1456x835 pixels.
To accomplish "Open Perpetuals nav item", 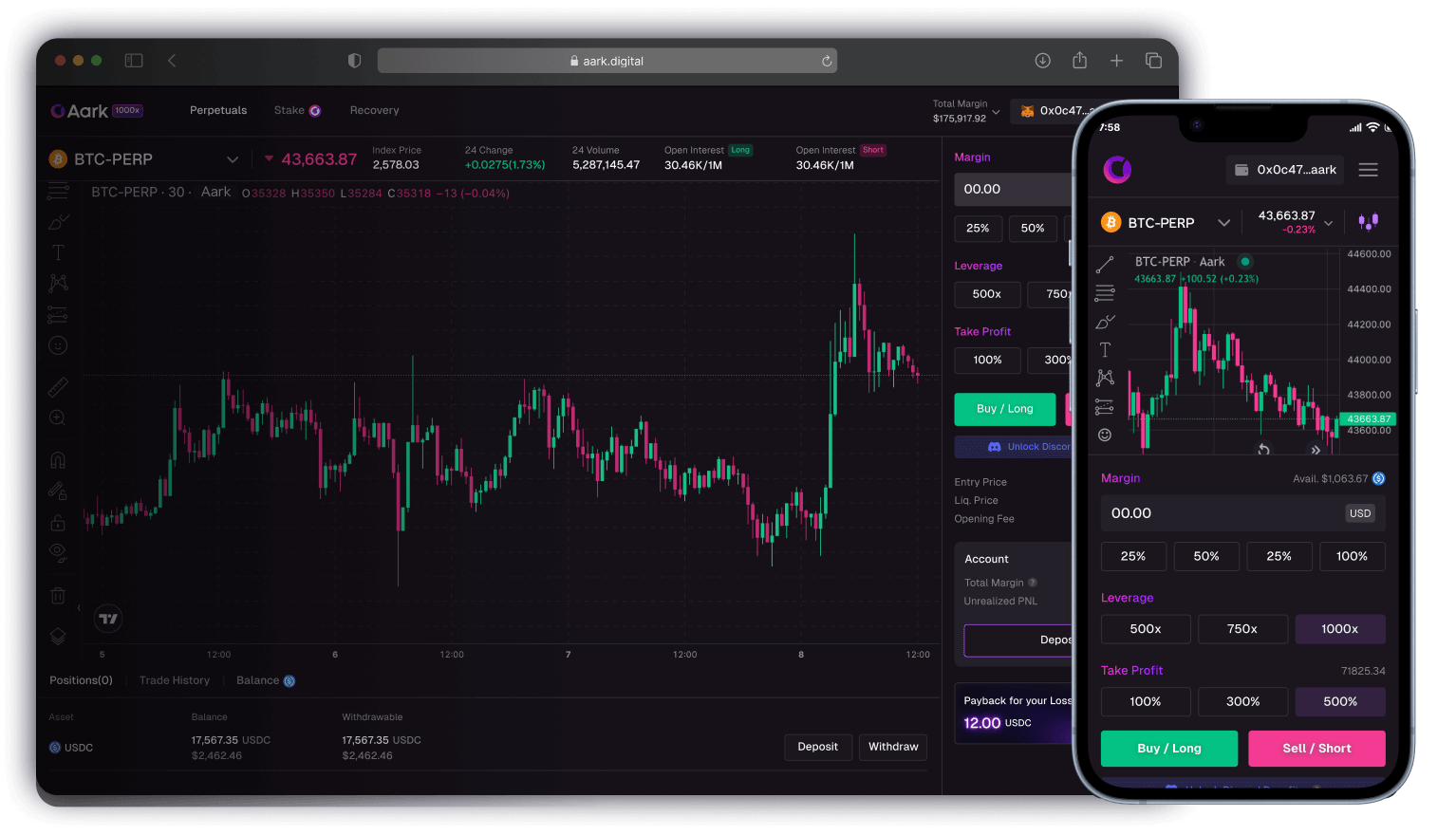I will (x=218, y=111).
